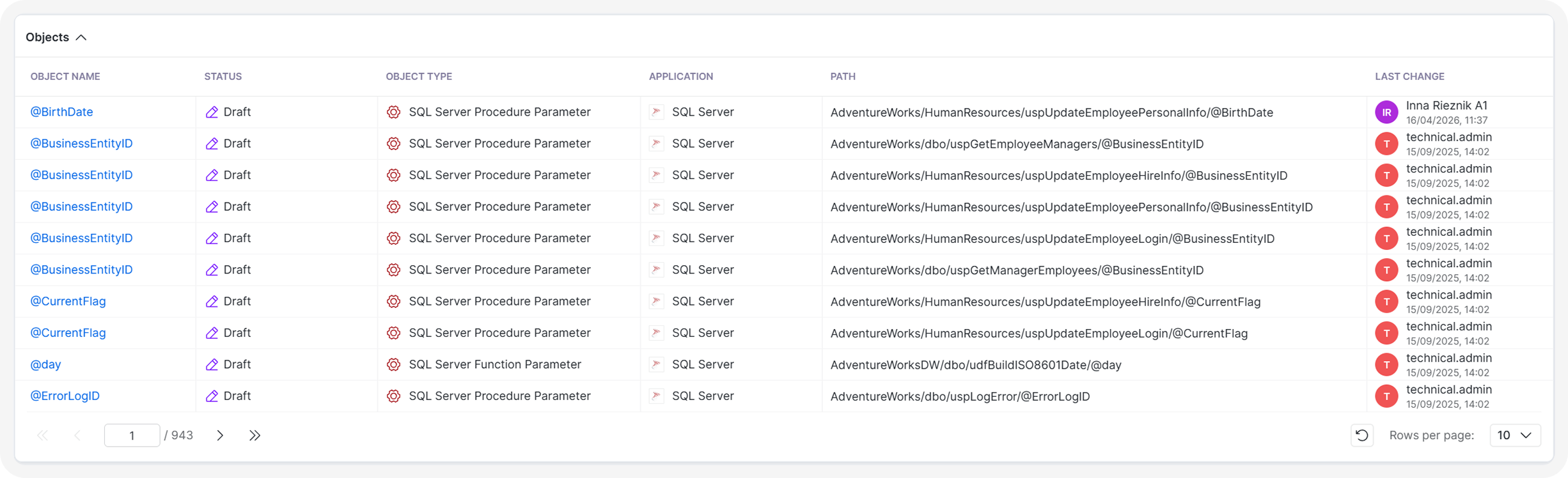Jump to the last page arrow
The height and width of the screenshot is (478, 1568).
click(x=255, y=435)
